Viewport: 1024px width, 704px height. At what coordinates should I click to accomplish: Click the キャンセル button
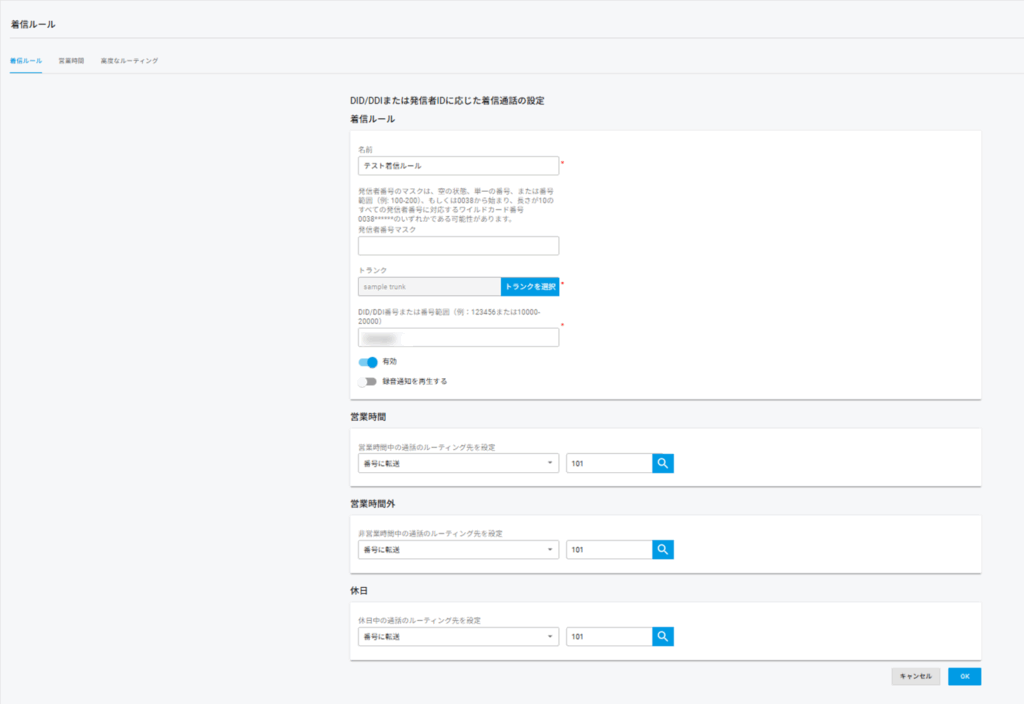pos(915,676)
